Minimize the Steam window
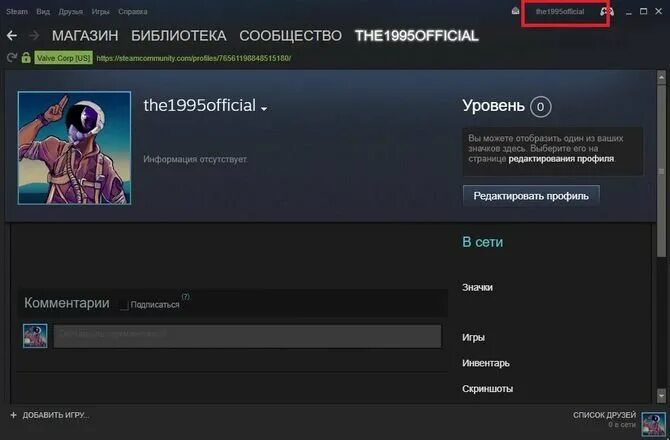This screenshot has width=670, height=440. [629, 12]
